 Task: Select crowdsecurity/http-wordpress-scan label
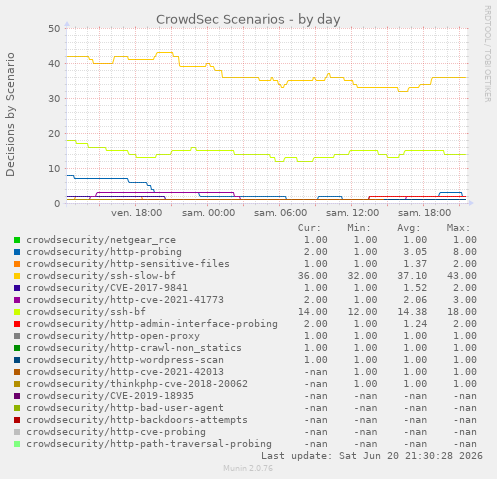tap(125, 360)
